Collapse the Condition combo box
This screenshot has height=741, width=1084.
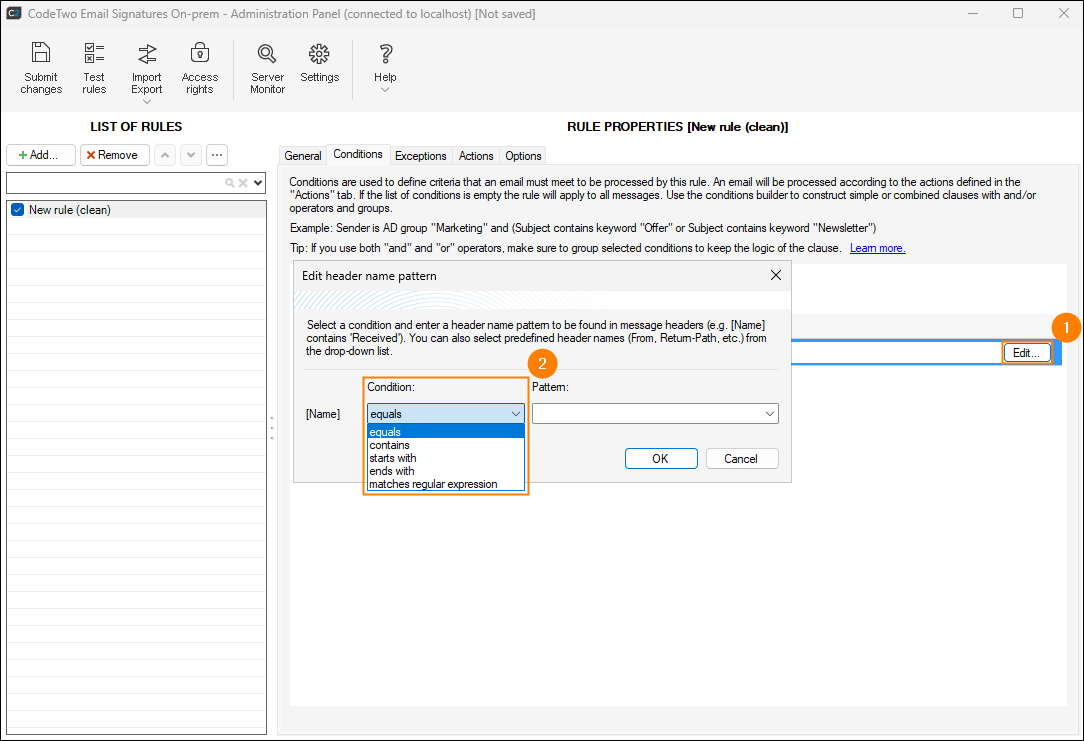pos(516,414)
